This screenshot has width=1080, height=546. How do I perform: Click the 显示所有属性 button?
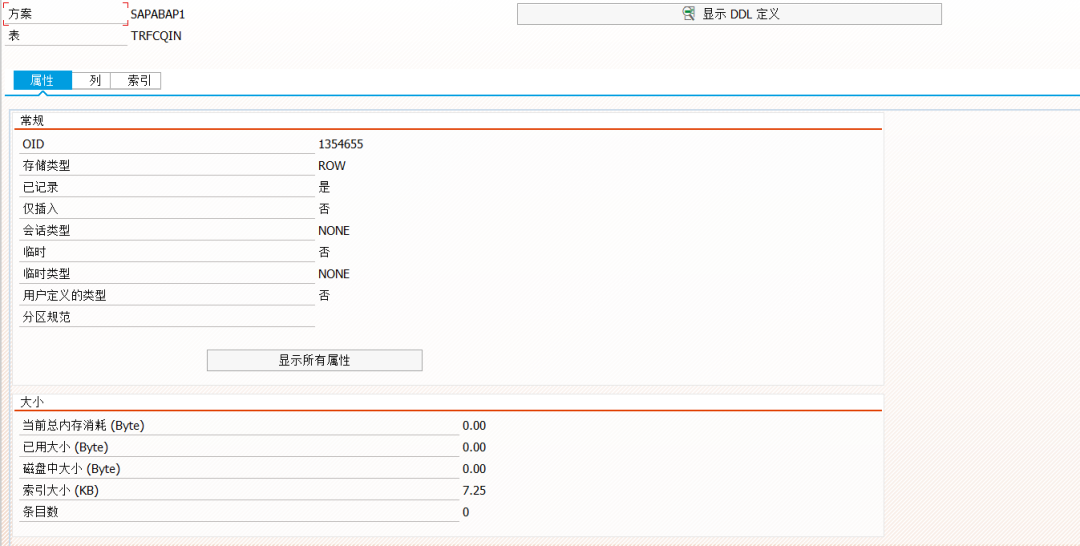314,360
